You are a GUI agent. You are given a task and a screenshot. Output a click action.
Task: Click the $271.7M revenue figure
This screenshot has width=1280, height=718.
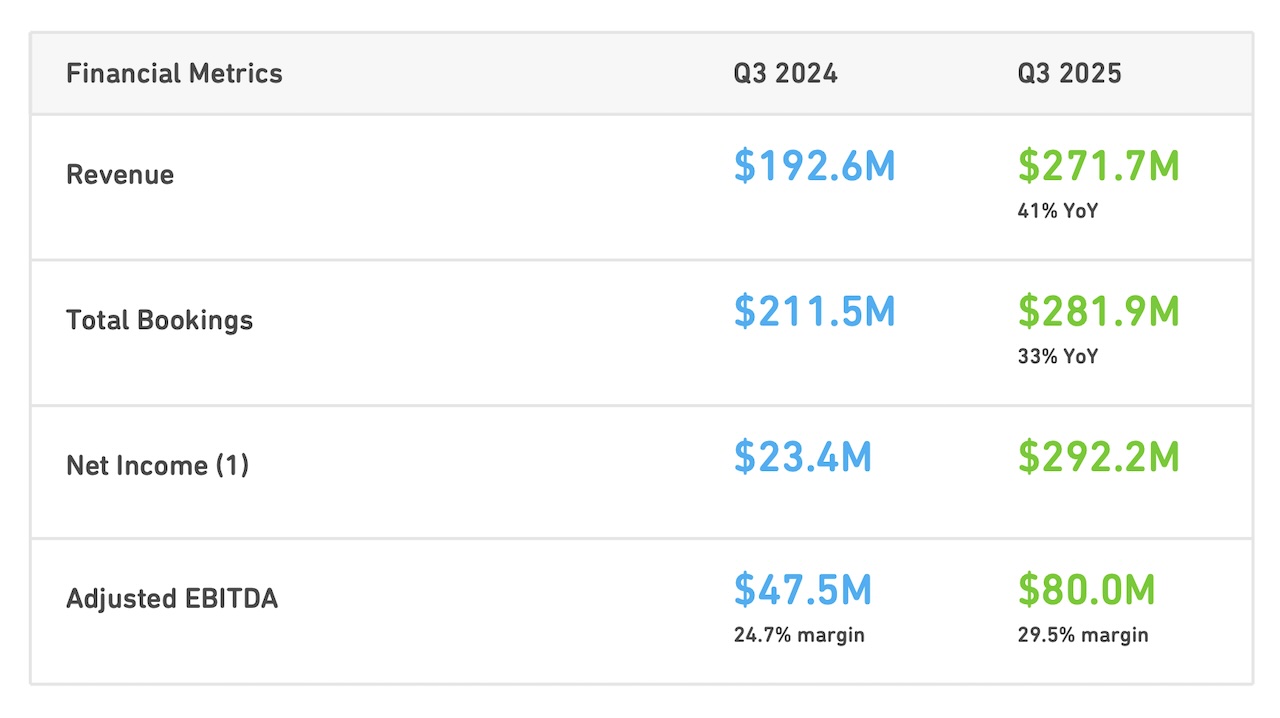(x=1099, y=166)
